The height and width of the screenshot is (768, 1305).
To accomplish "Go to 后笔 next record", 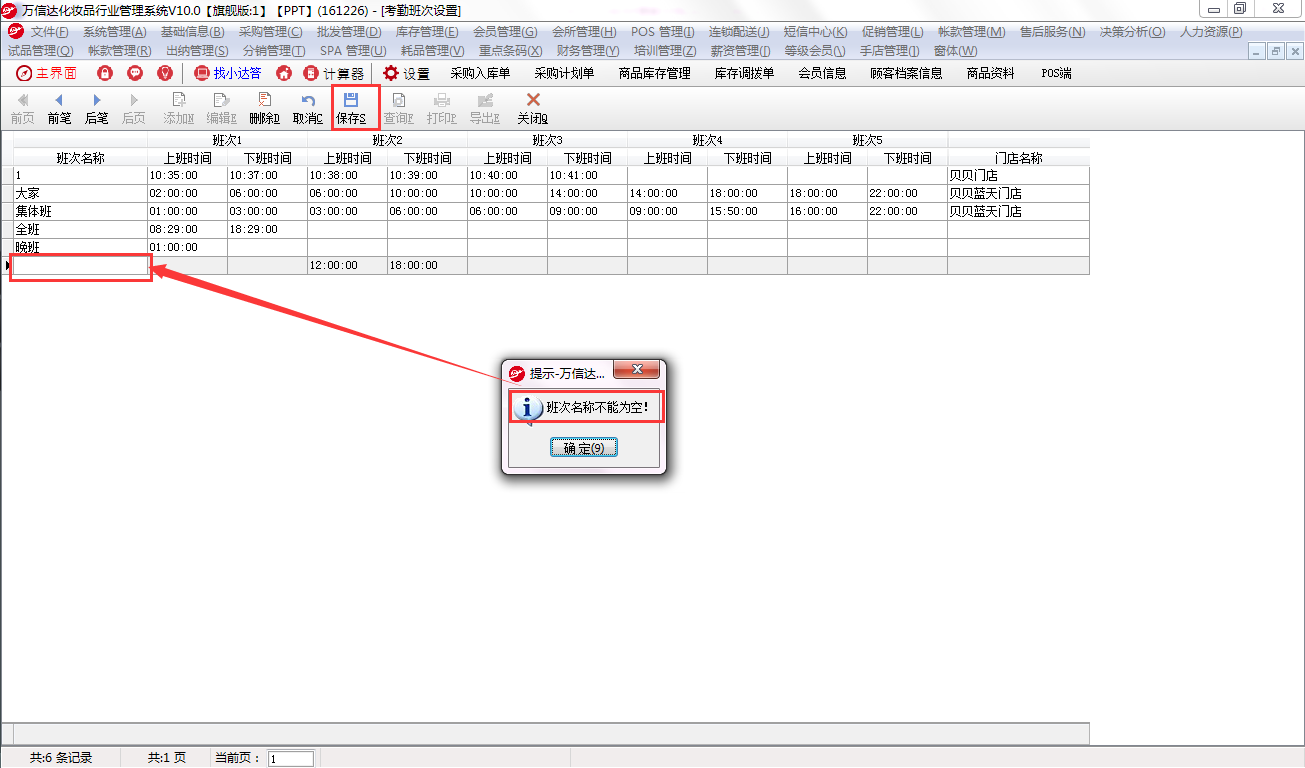I will 97,108.
